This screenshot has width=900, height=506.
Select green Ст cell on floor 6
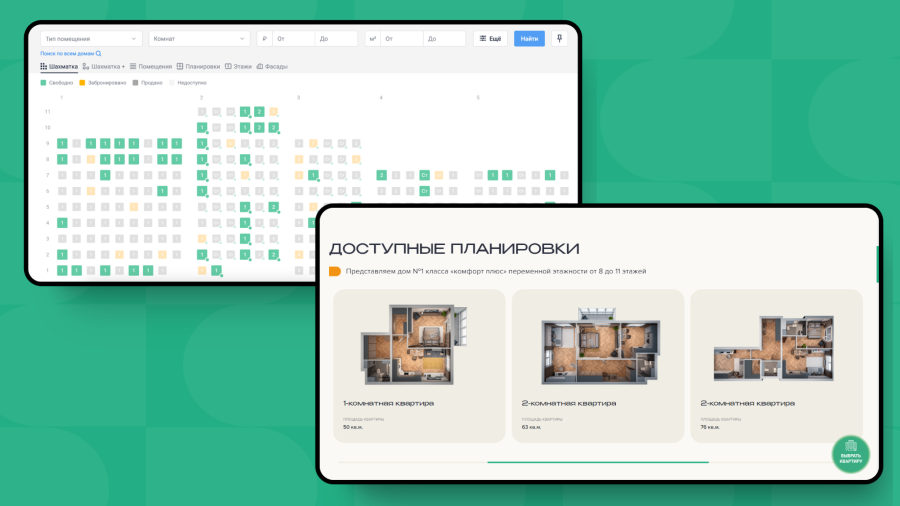[425, 191]
